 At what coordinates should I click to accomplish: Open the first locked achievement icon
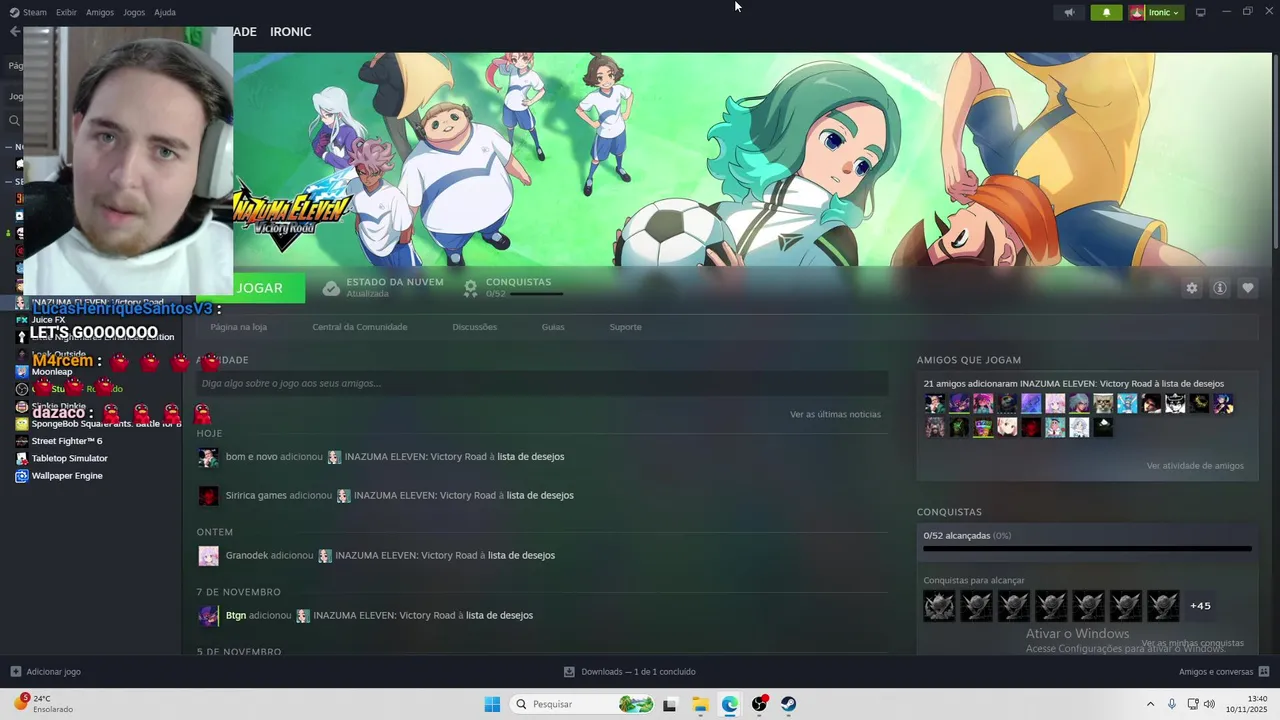[x=939, y=606]
